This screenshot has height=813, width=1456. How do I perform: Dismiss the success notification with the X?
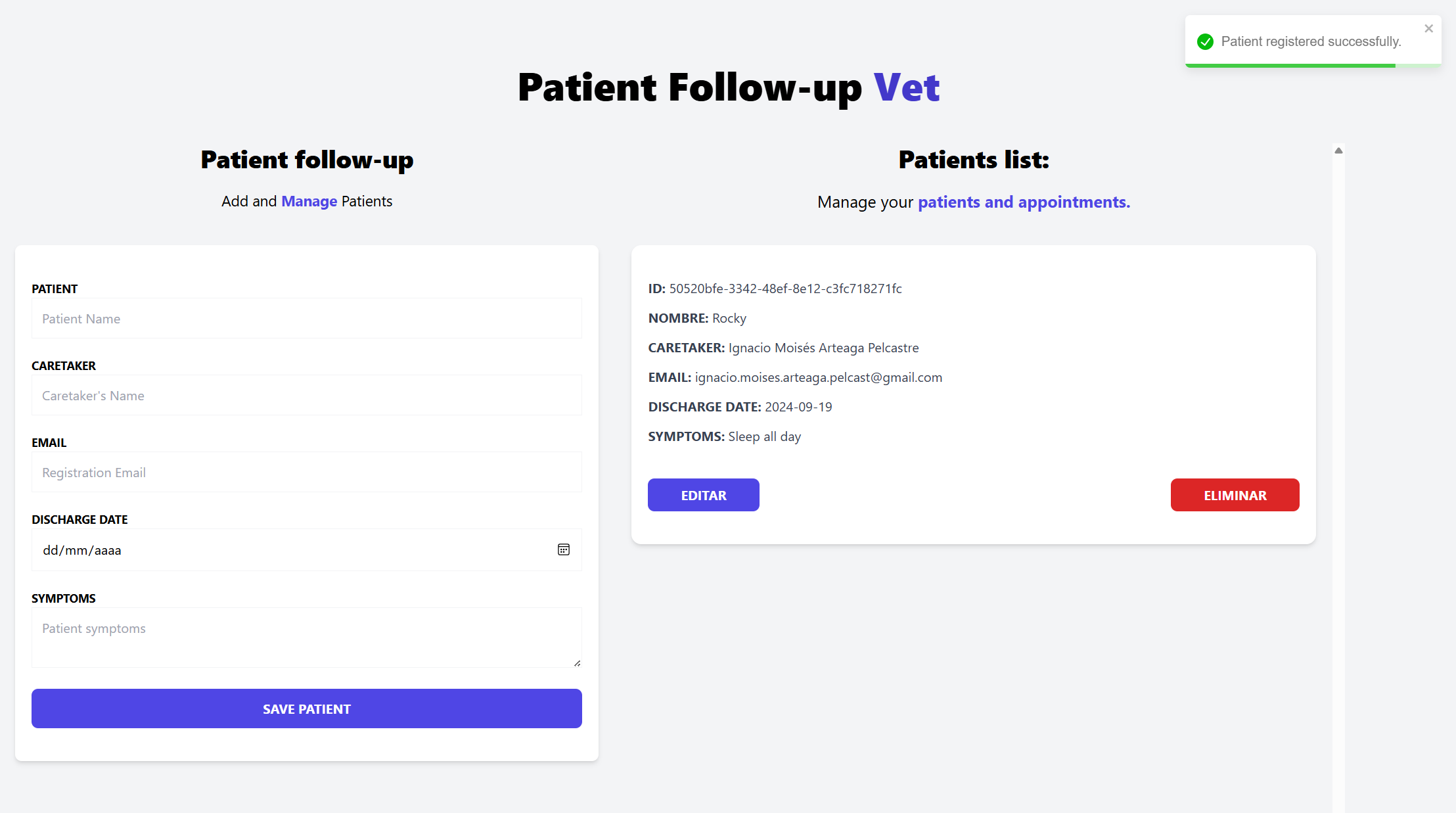point(1428,28)
